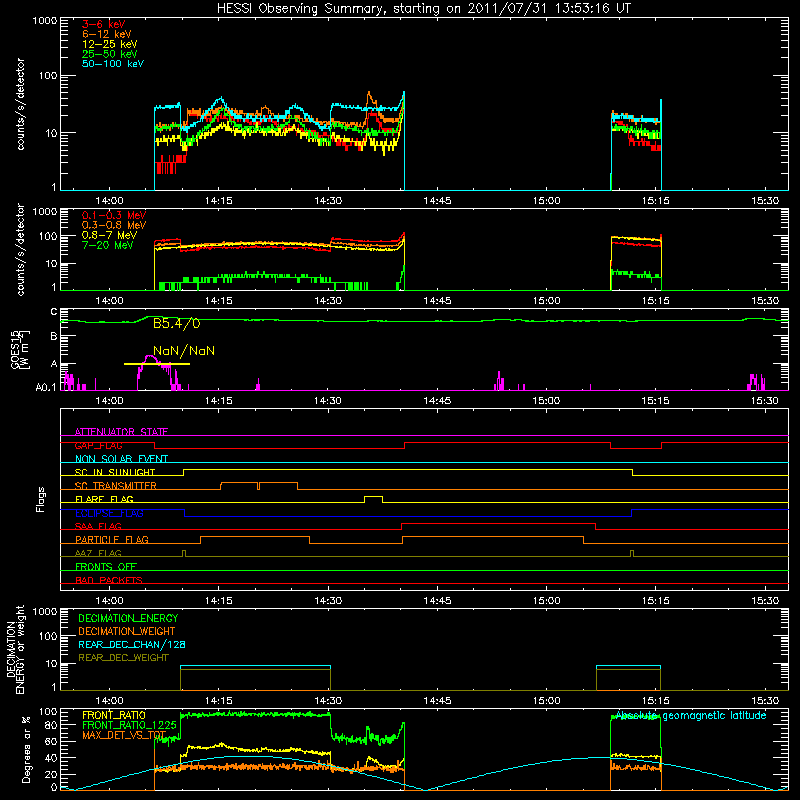Select the SC_IN_SUNLIGHT flag label
The width and height of the screenshot is (800, 800).
[115, 472]
